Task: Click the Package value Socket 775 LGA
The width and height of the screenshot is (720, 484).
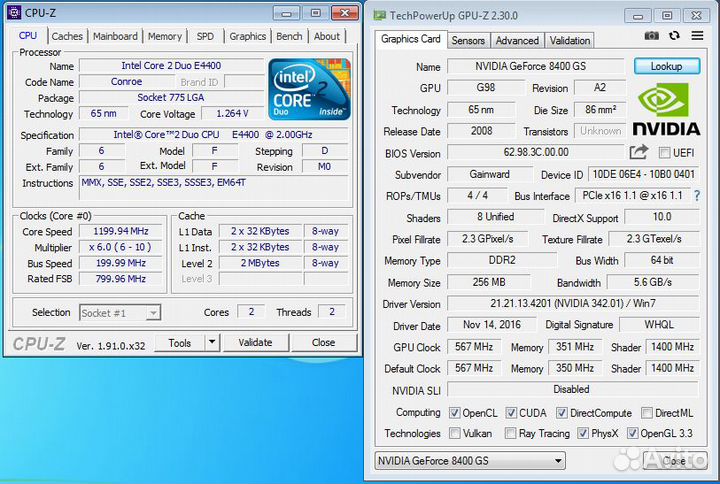Action: coord(171,97)
